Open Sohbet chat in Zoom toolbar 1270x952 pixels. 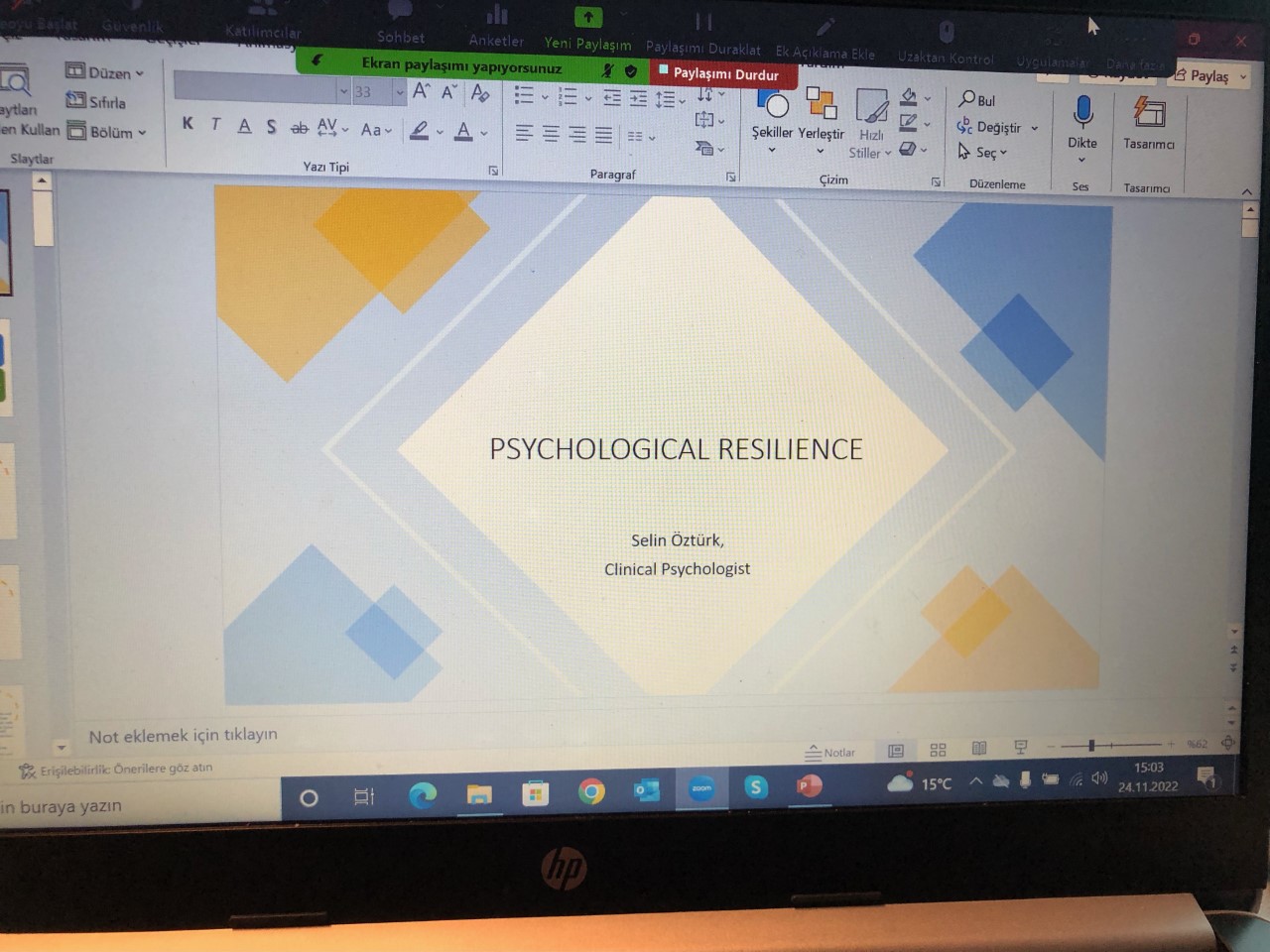(x=401, y=24)
